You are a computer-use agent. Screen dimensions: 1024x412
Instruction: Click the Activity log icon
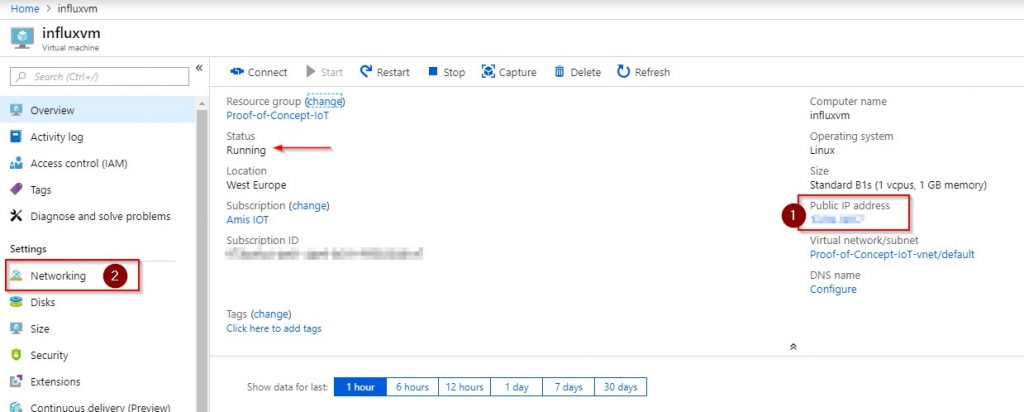(16, 136)
